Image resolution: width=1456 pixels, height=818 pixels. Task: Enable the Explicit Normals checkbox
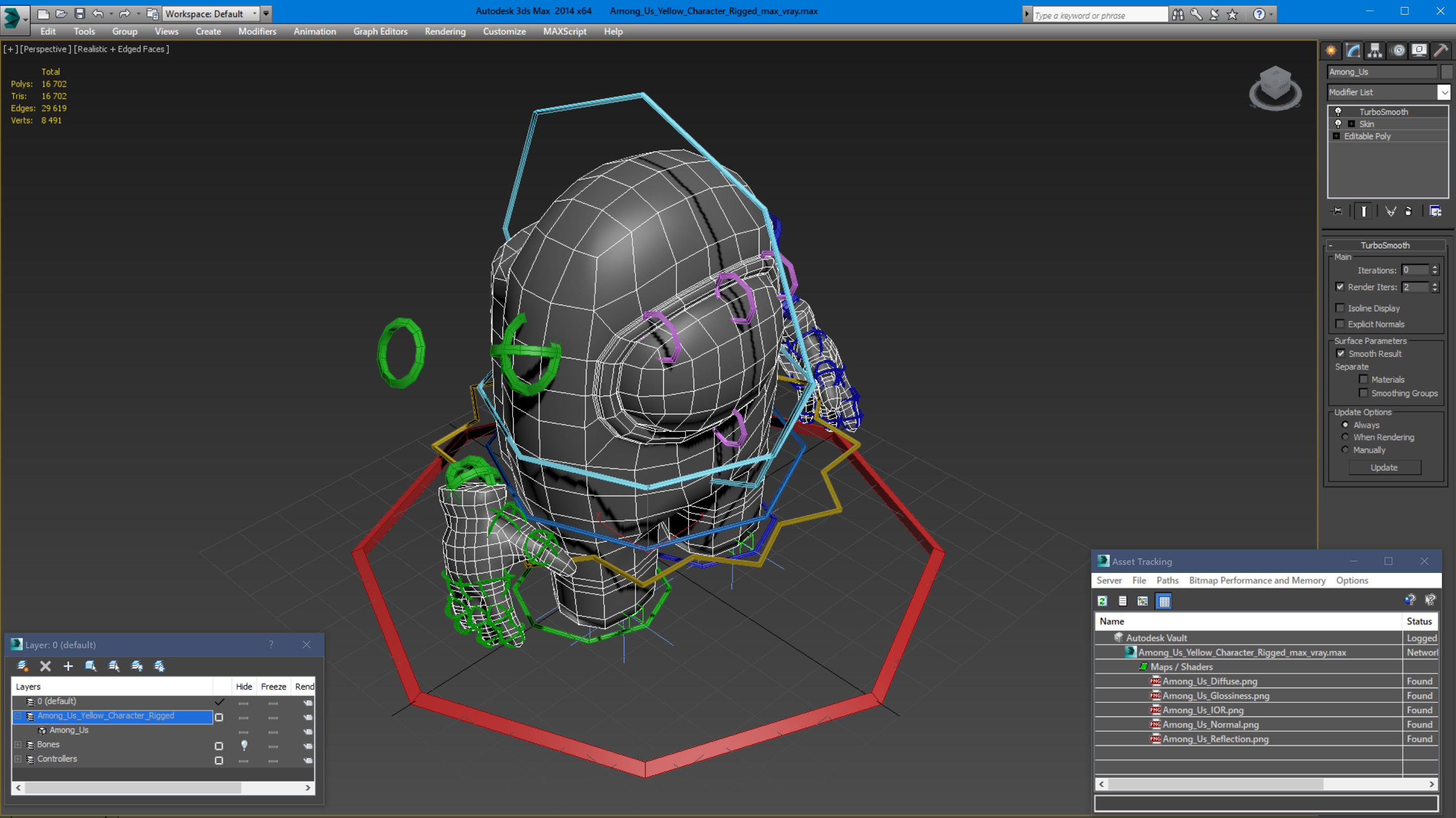point(1340,324)
